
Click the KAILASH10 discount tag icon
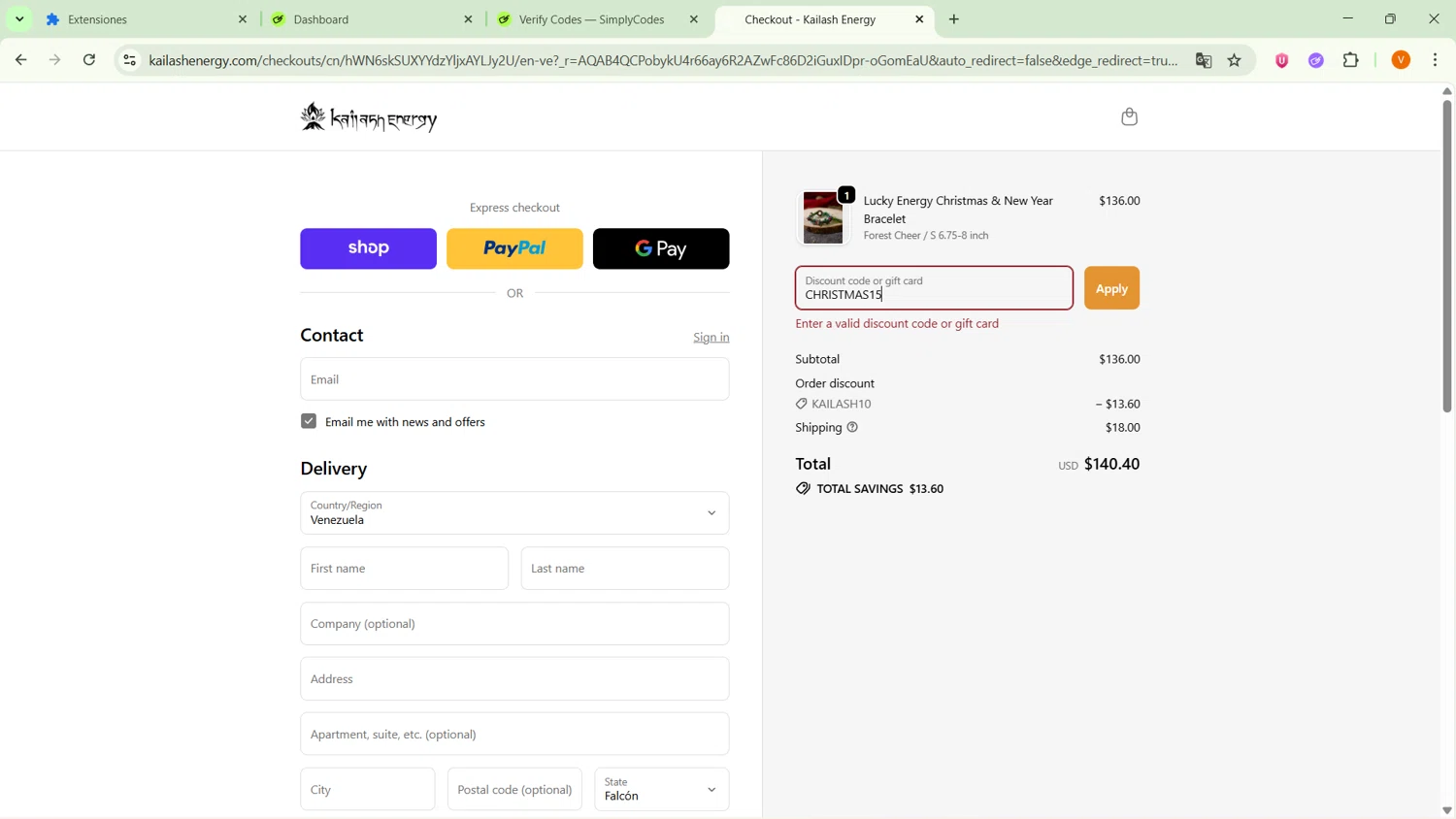pyautogui.click(x=801, y=404)
